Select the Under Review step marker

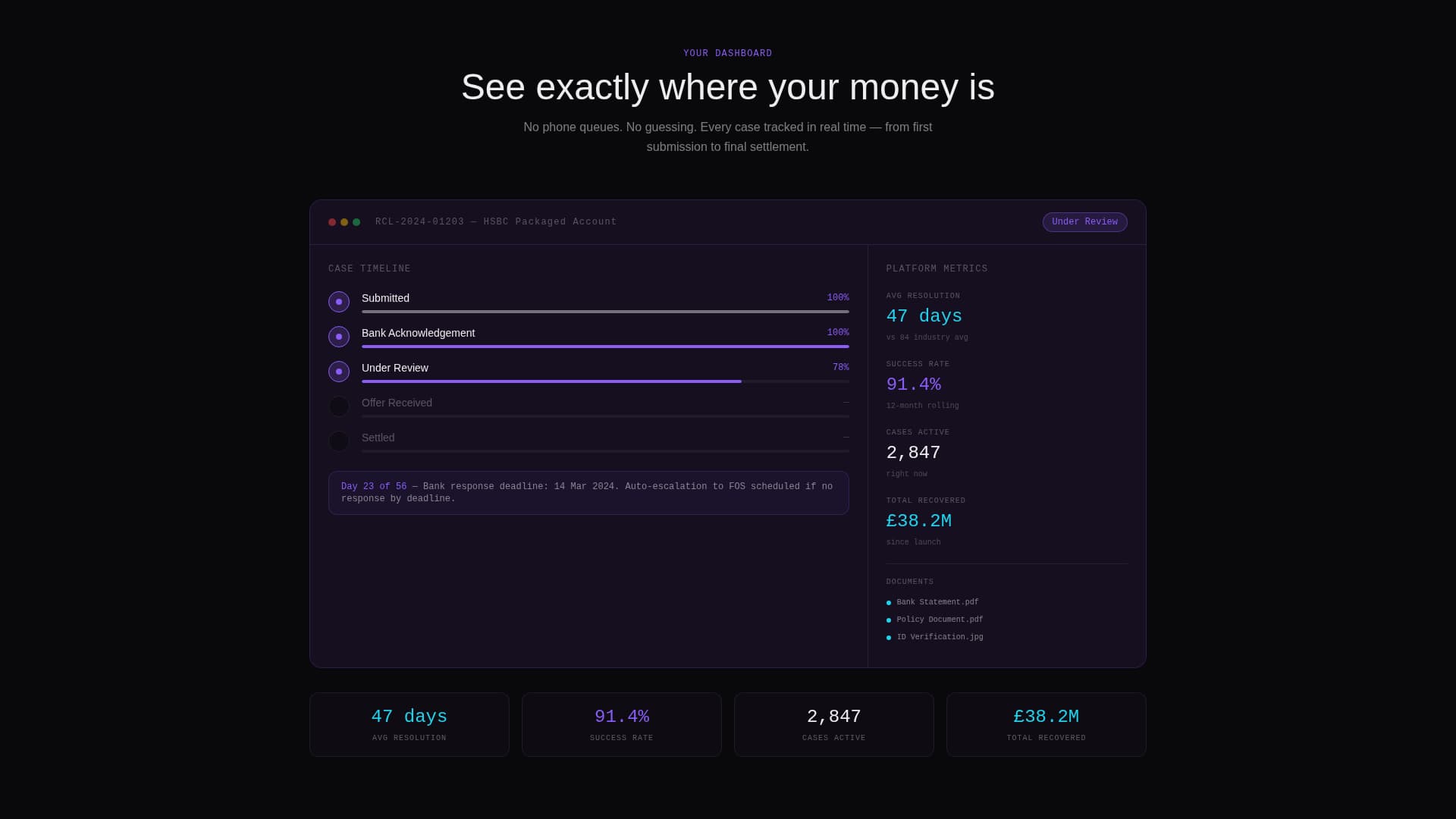click(x=339, y=372)
